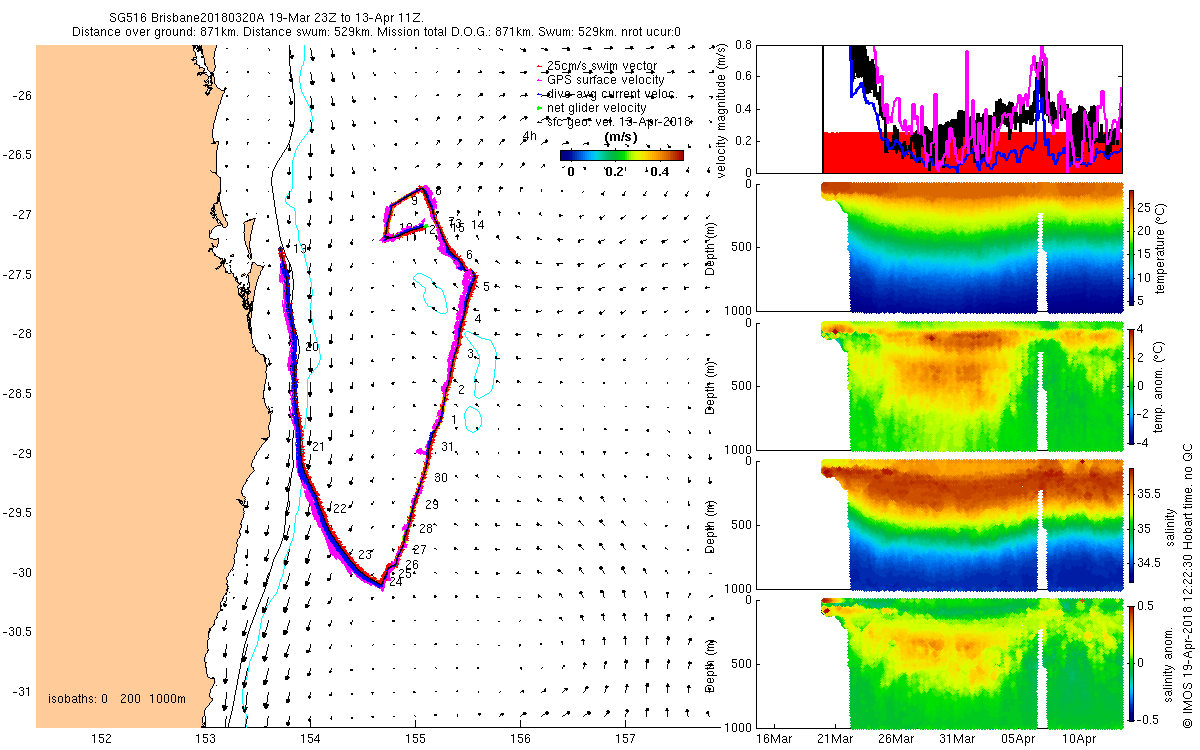Click day marker '28' on the glider track

(426, 528)
